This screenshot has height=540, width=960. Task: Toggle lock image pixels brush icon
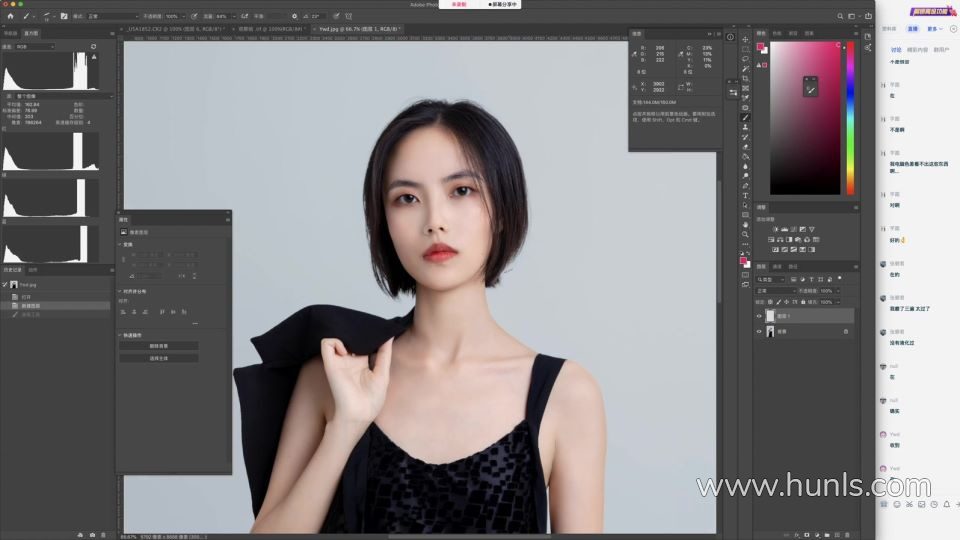[779, 302]
